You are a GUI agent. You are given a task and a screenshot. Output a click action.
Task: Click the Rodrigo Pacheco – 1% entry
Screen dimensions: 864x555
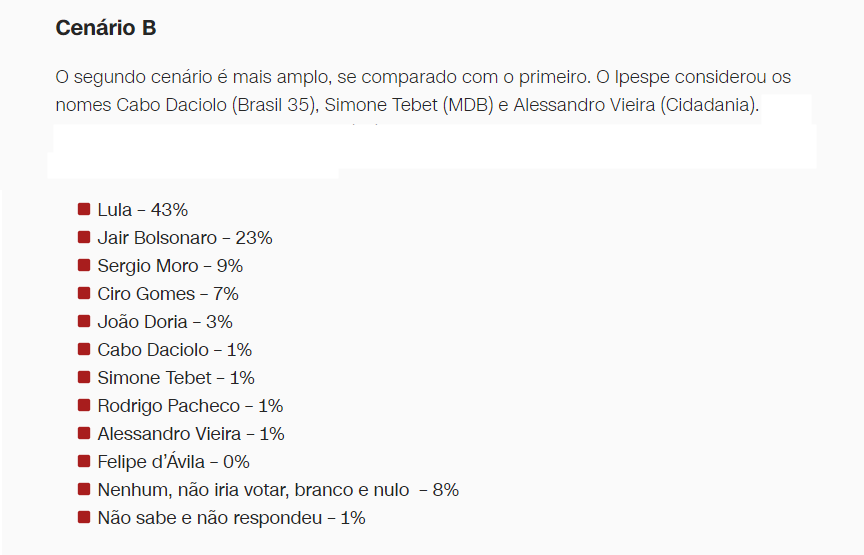coord(190,406)
